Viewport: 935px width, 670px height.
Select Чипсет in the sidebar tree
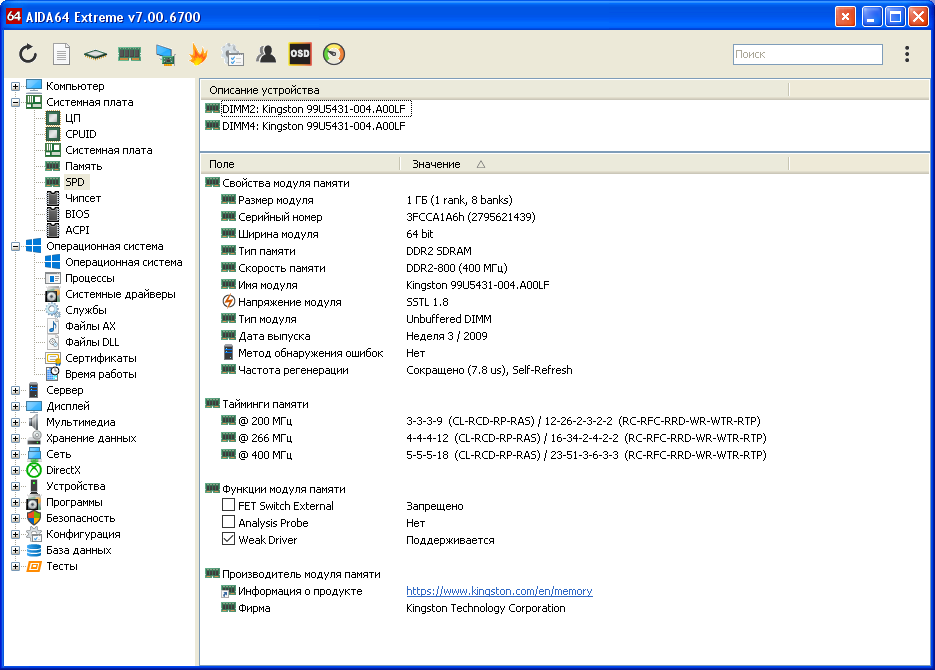click(83, 198)
